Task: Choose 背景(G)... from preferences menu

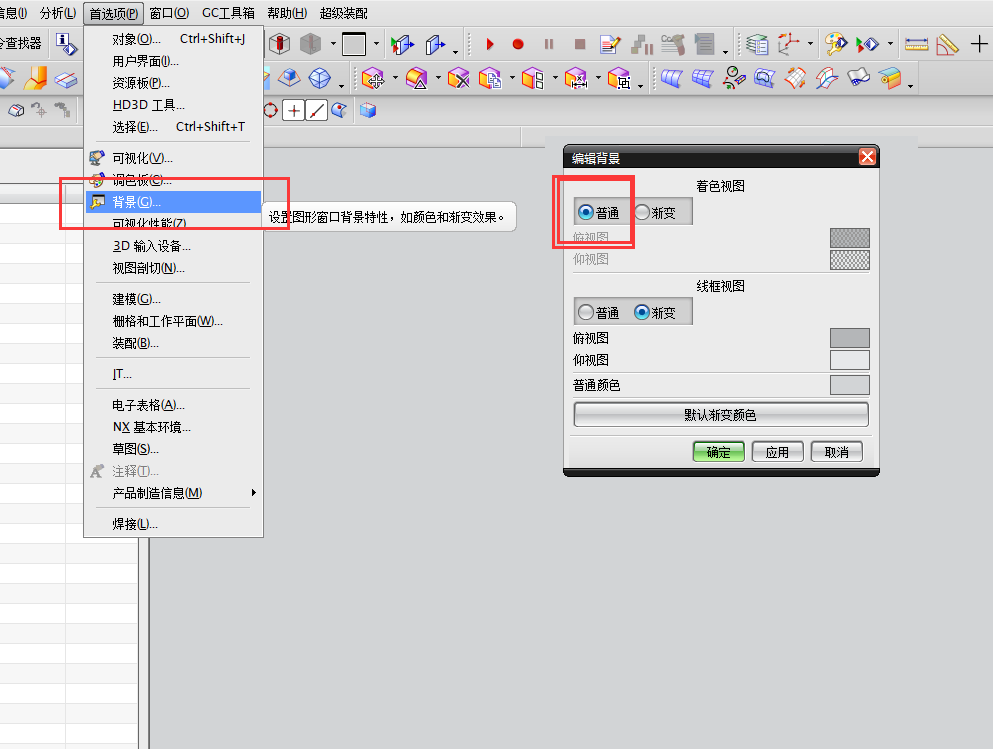Action: (137, 202)
